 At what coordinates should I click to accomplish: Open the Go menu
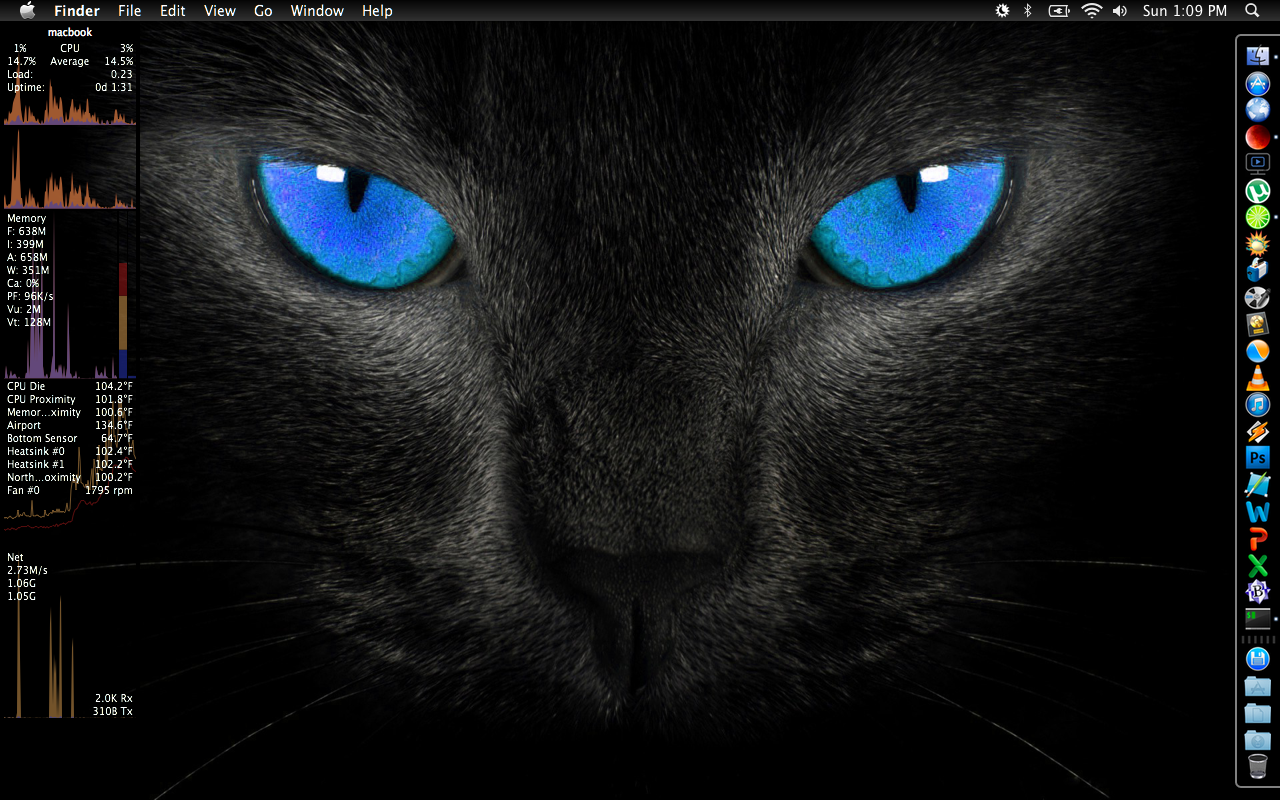click(x=262, y=11)
